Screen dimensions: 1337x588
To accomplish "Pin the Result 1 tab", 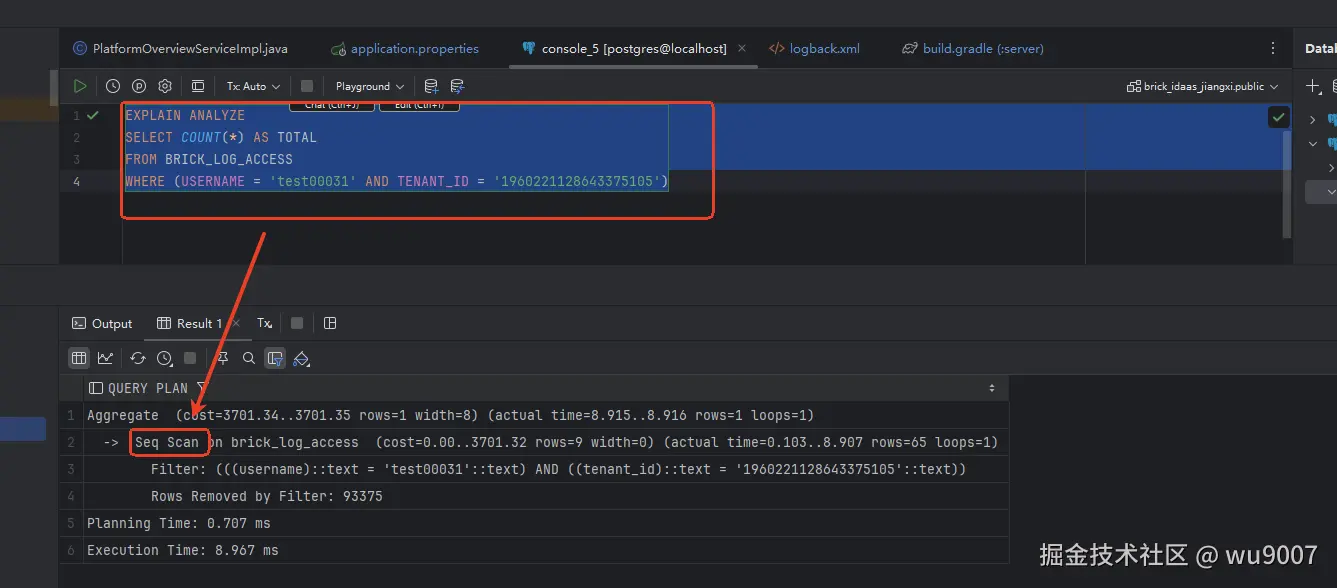I will (223, 357).
